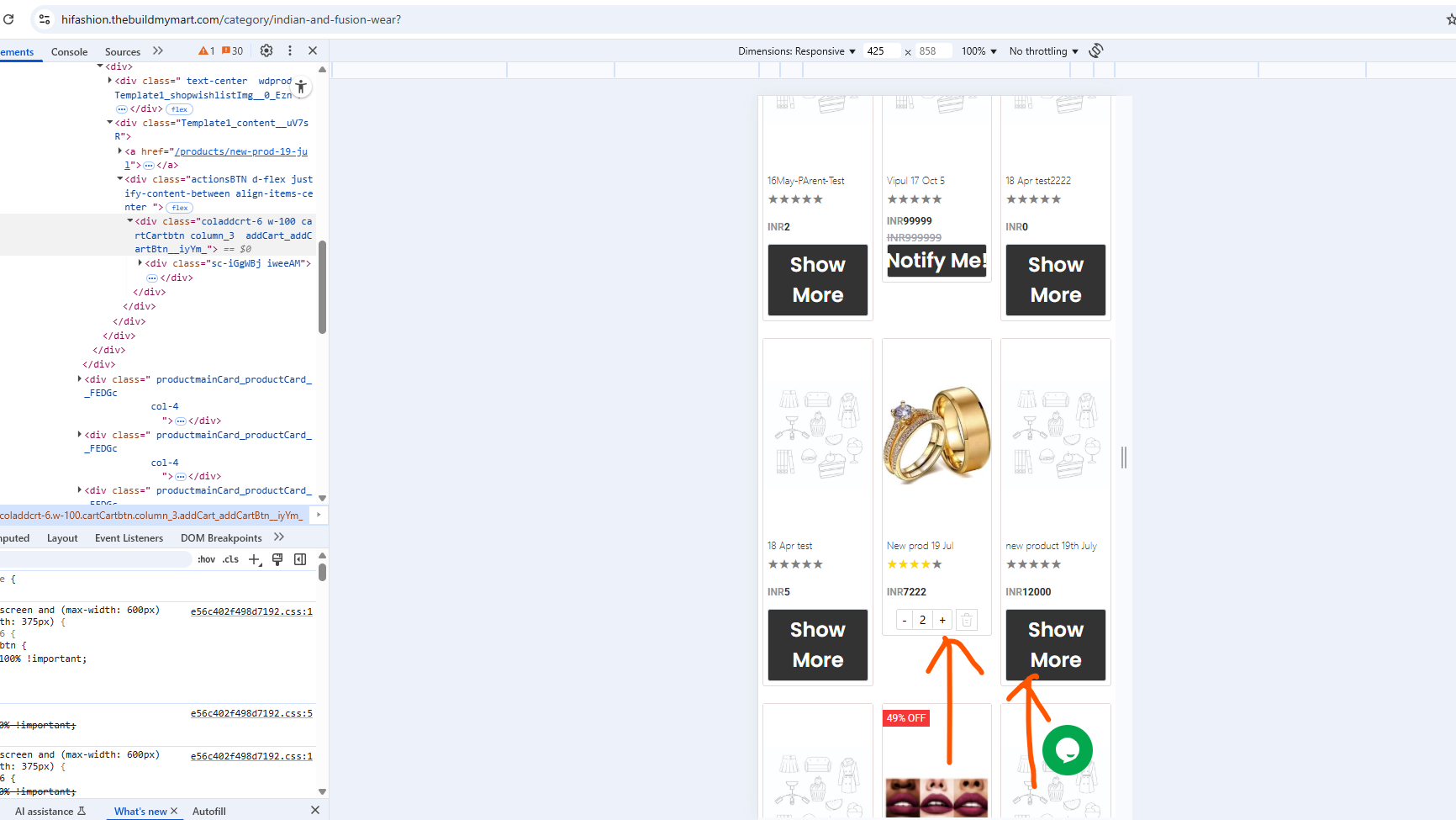Open the Event Listeners tab
This screenshot has height=820, width=1456.
tap(129, 538)
